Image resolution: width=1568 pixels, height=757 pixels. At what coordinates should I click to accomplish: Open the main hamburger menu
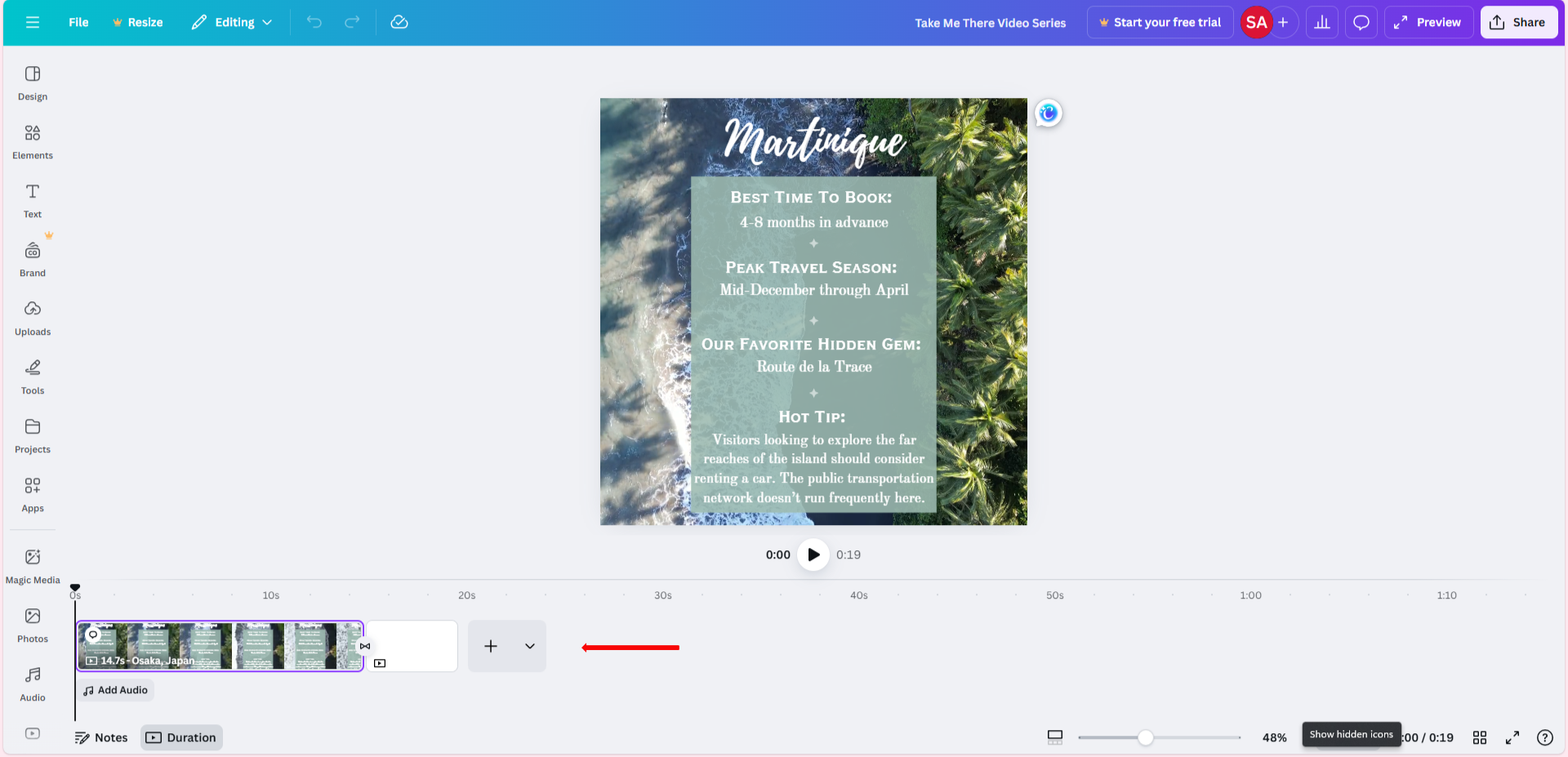pos(33,22)
